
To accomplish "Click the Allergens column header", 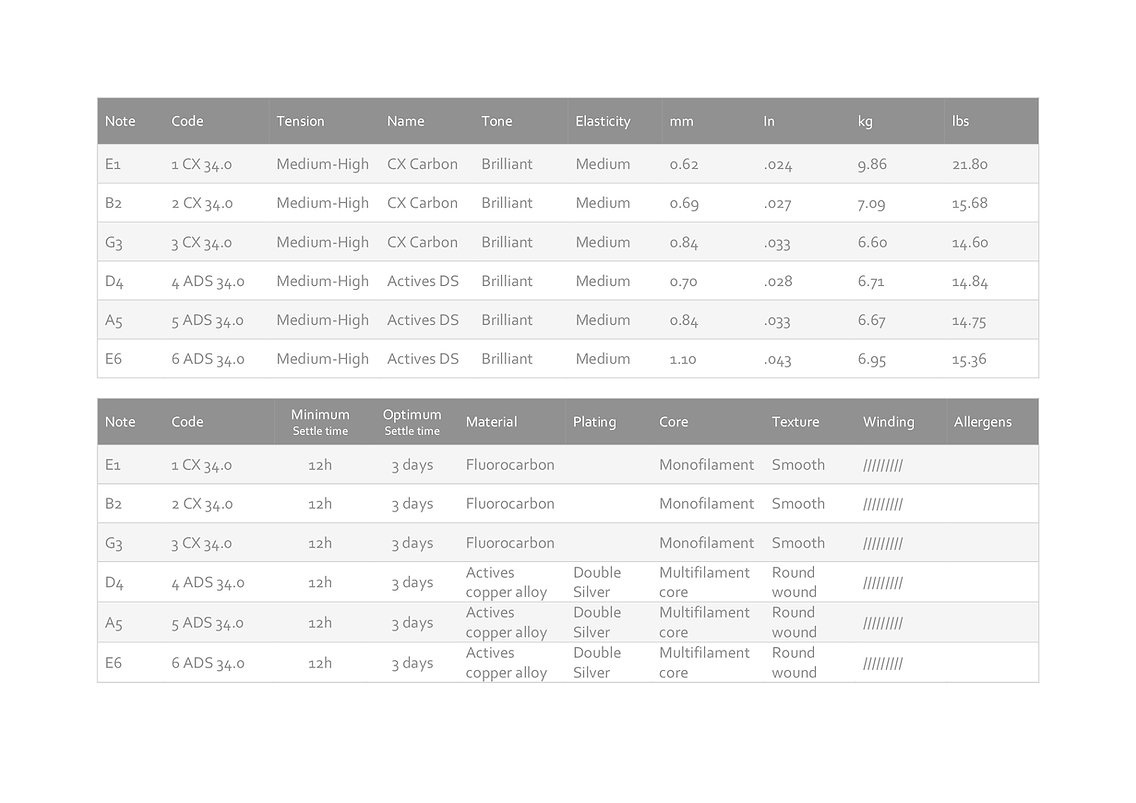I will point(982,422).
